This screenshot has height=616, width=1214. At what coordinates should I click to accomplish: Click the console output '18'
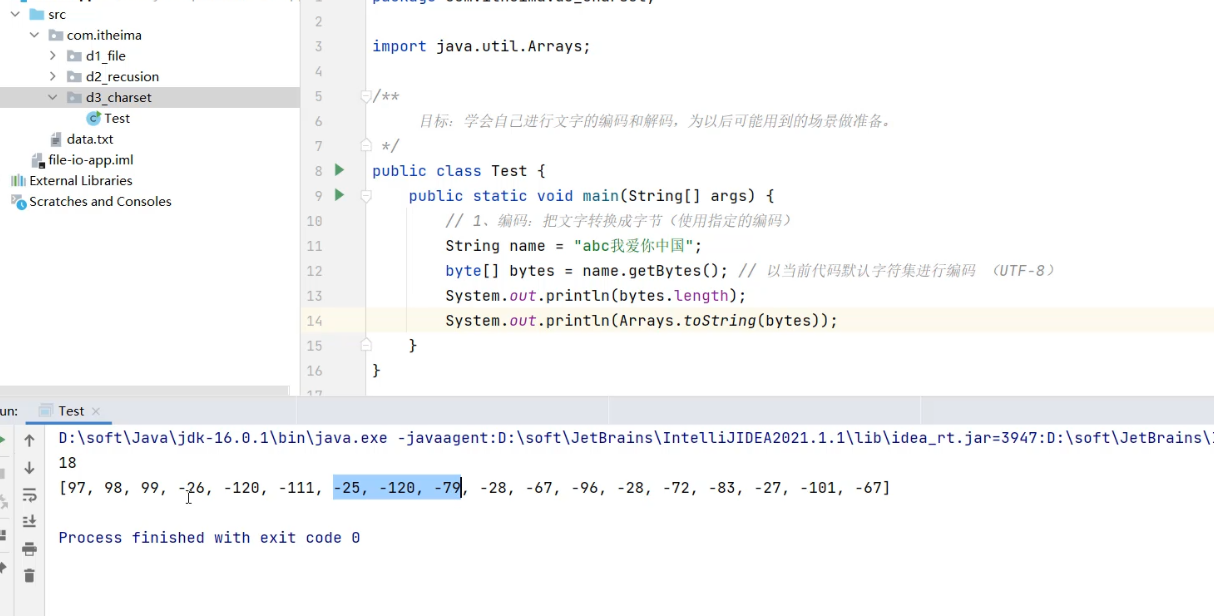click(68, 463)
